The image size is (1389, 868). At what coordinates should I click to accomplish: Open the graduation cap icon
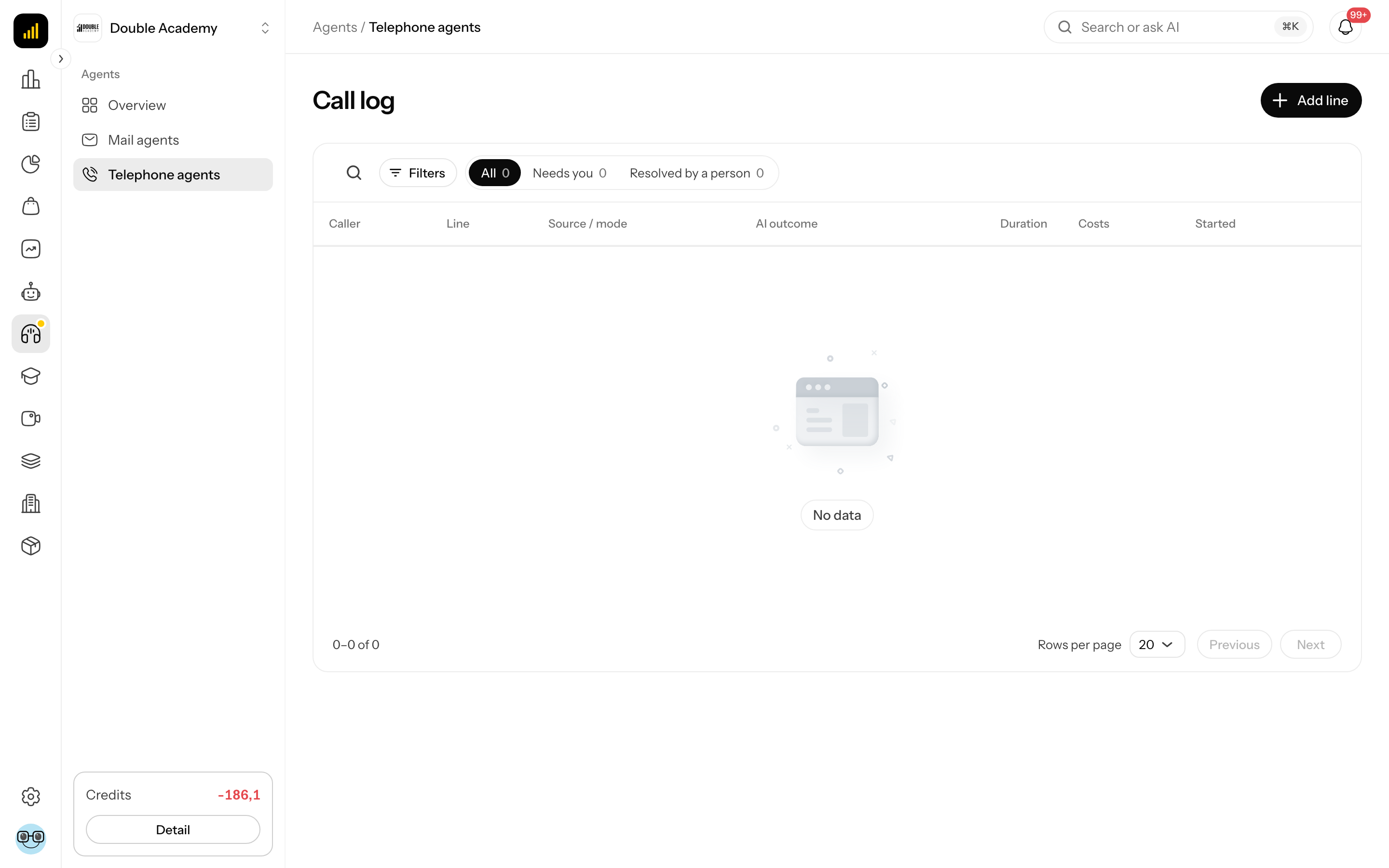tap(30, 377)
